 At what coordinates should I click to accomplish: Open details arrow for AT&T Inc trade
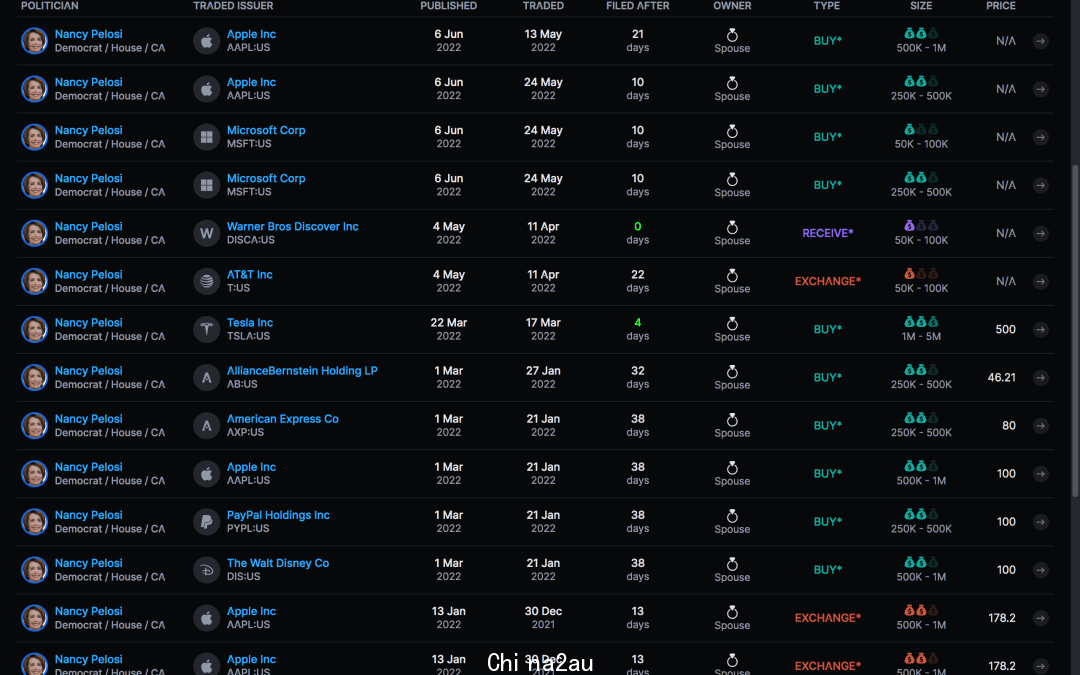pos(1040,282)
